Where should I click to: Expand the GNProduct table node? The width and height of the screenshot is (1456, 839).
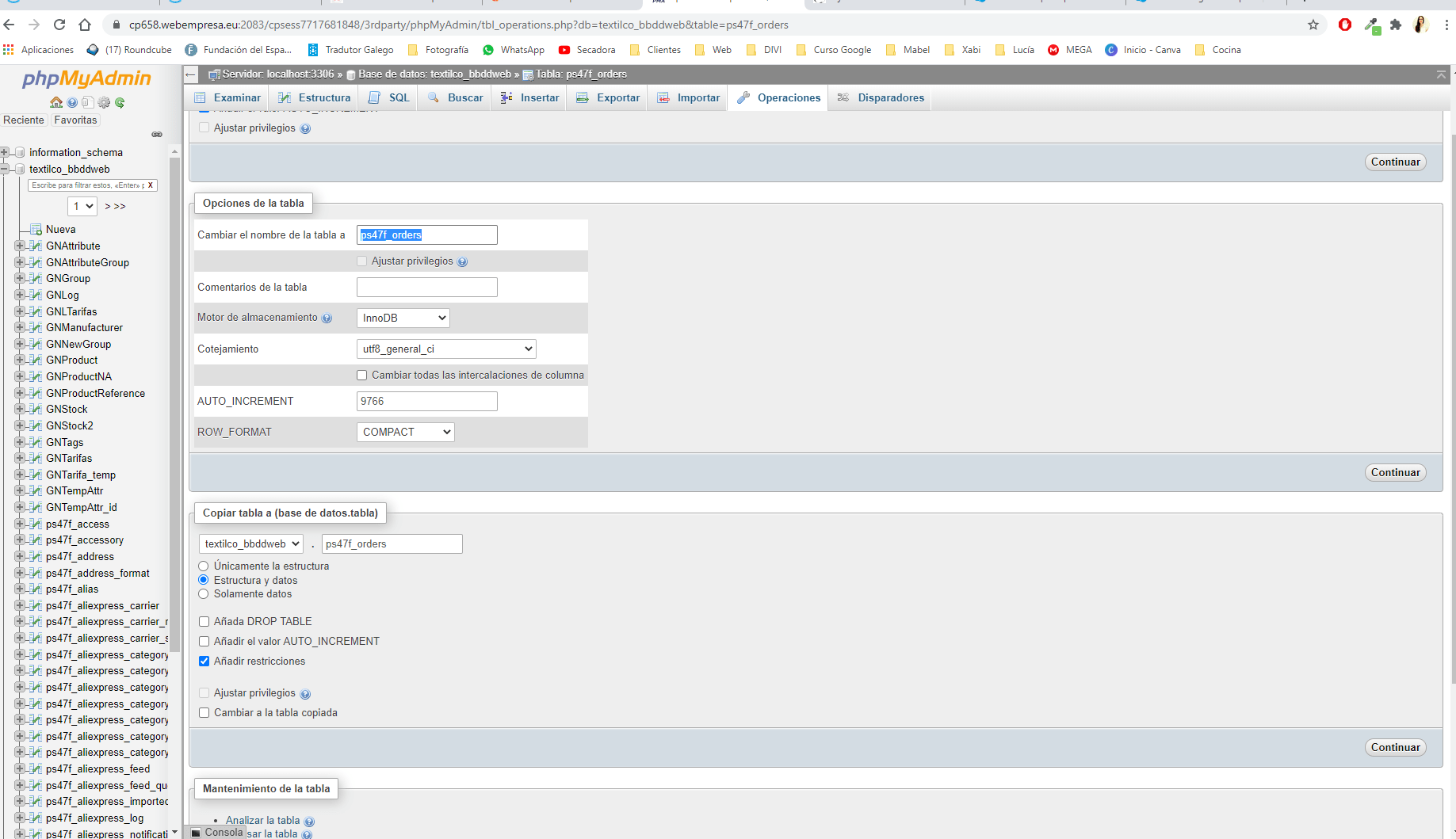click(x=20, y=360)
